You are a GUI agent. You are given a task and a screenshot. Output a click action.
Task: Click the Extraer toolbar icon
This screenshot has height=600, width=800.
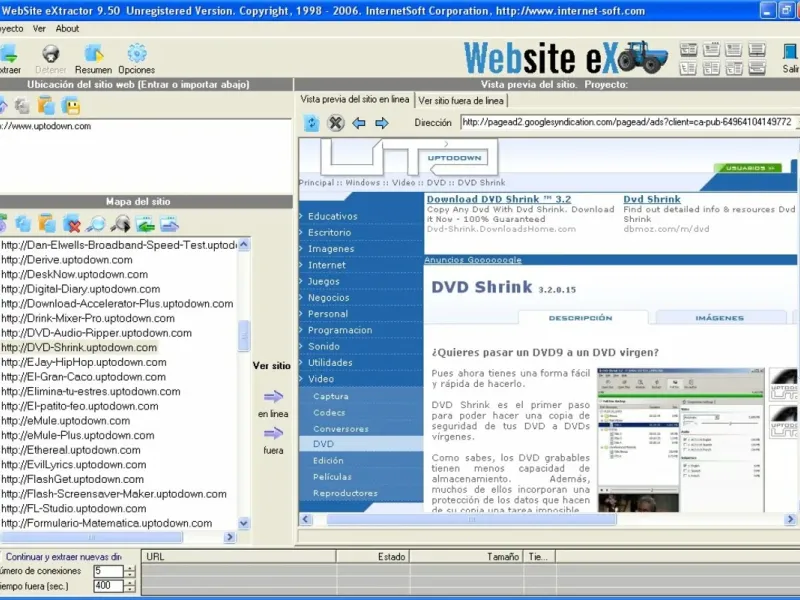click(x=8, y=54)
